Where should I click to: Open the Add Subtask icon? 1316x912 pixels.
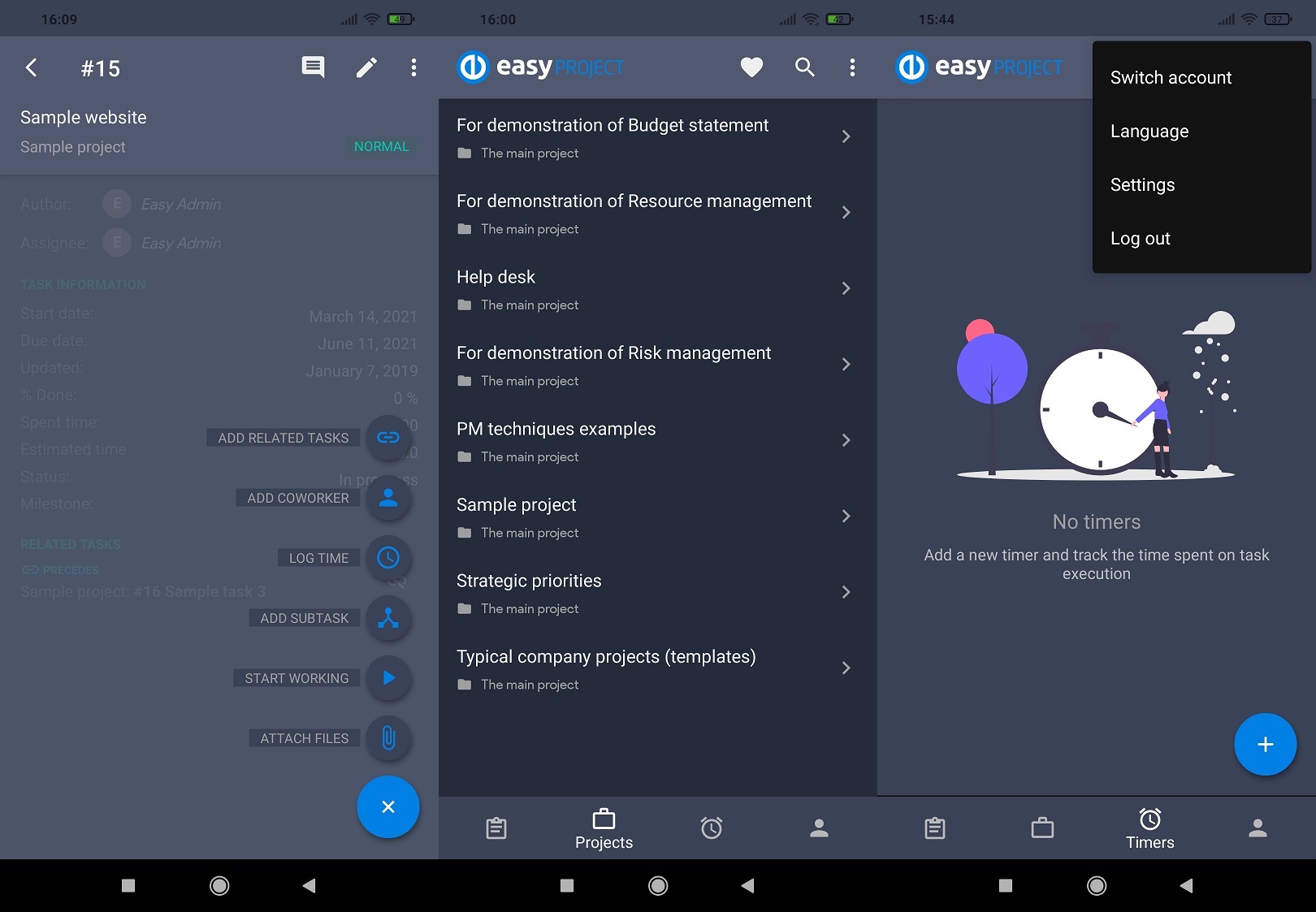click(388, 618)
